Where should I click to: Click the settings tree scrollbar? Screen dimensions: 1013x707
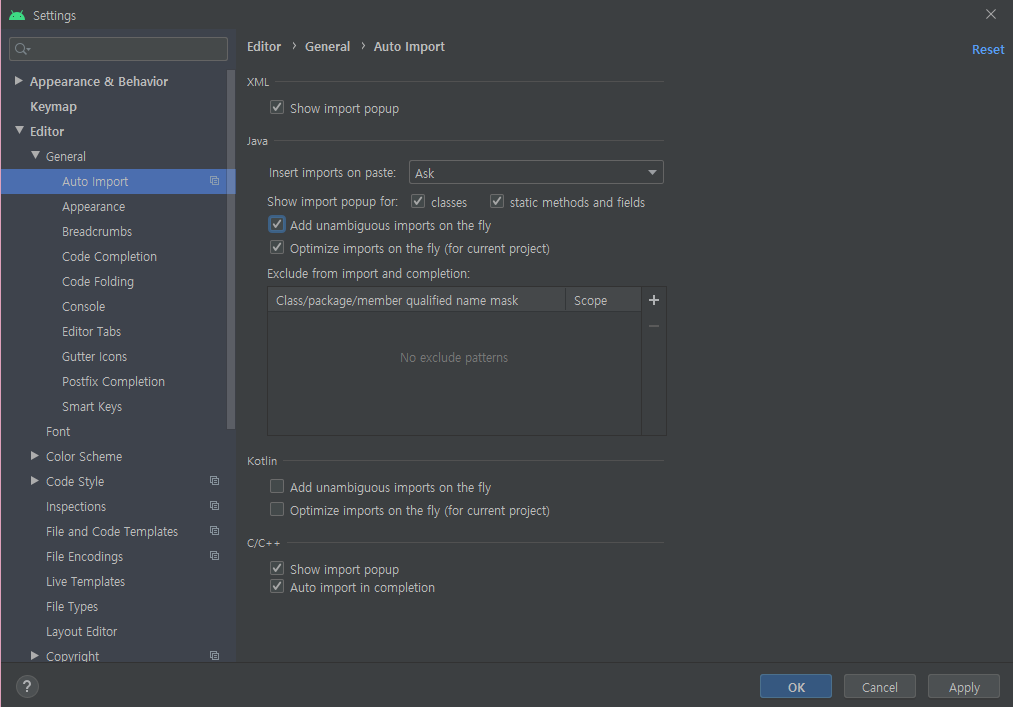click(x=231, y=249)
